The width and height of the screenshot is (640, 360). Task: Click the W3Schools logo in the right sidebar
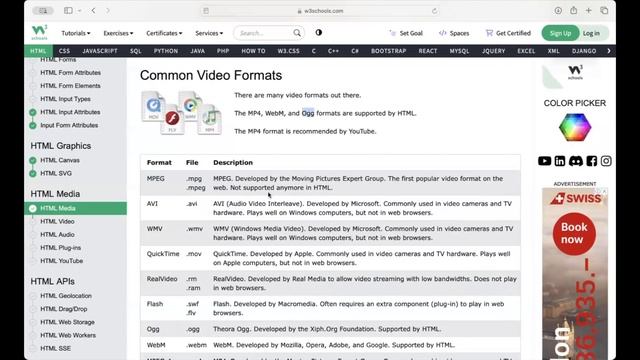(576, 72)
